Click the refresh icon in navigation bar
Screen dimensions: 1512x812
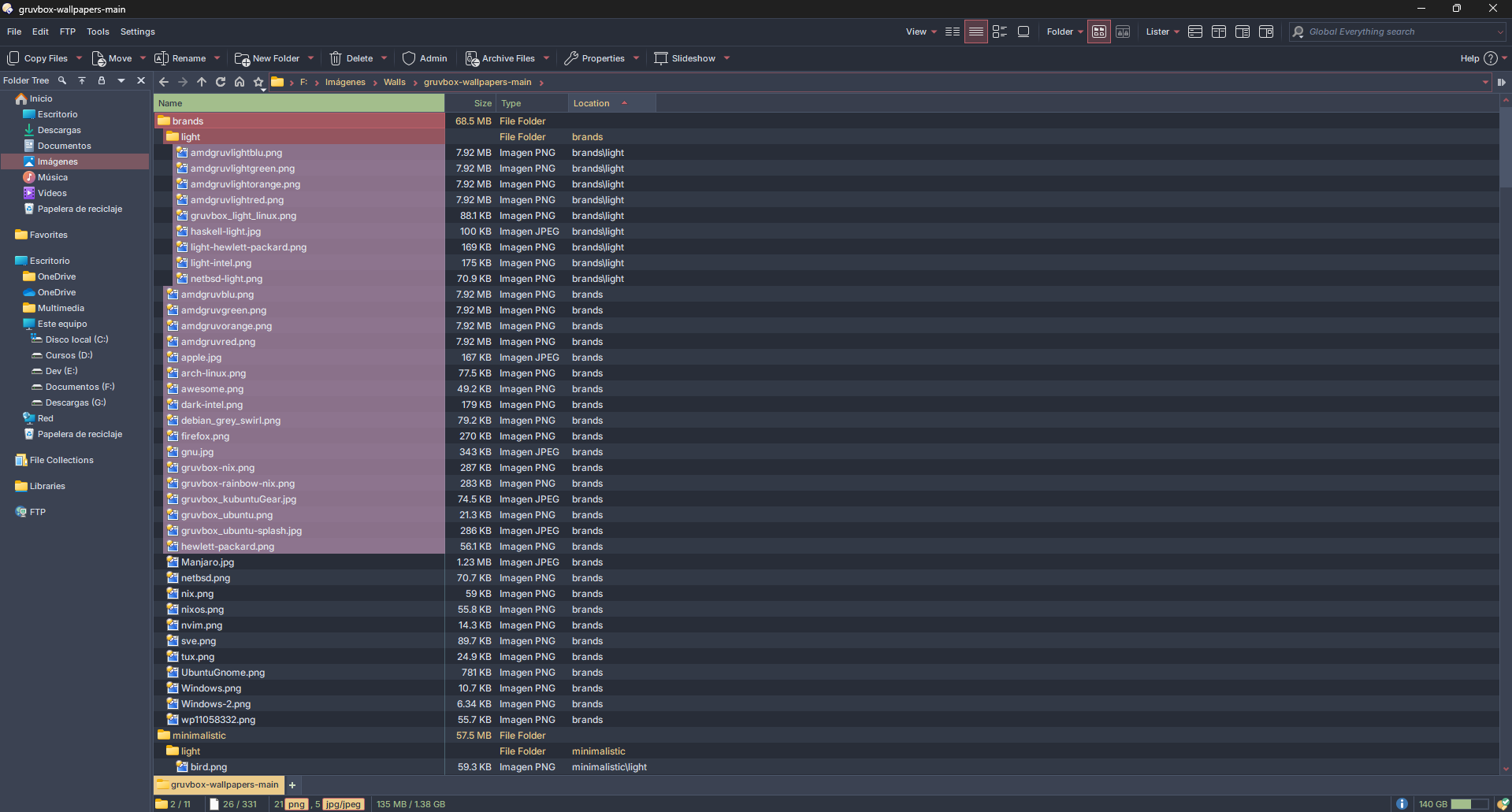tap(221, 82)
